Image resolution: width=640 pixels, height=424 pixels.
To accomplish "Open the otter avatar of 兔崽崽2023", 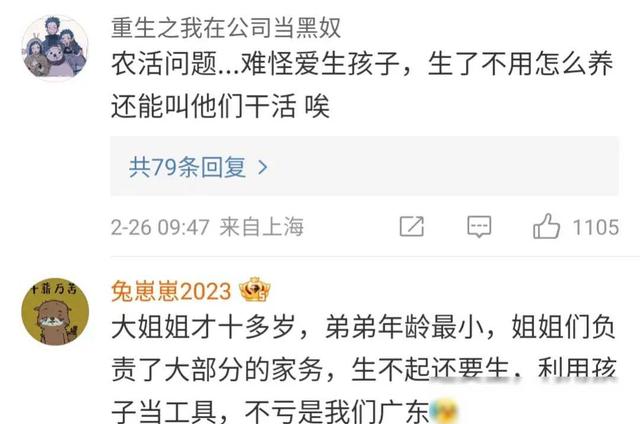I will tap(55, 312).
